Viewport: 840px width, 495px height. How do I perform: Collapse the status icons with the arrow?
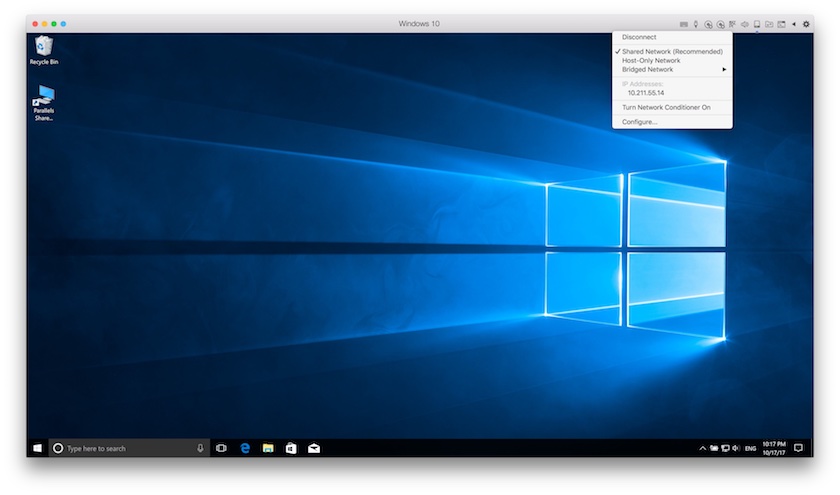(794, 24)
